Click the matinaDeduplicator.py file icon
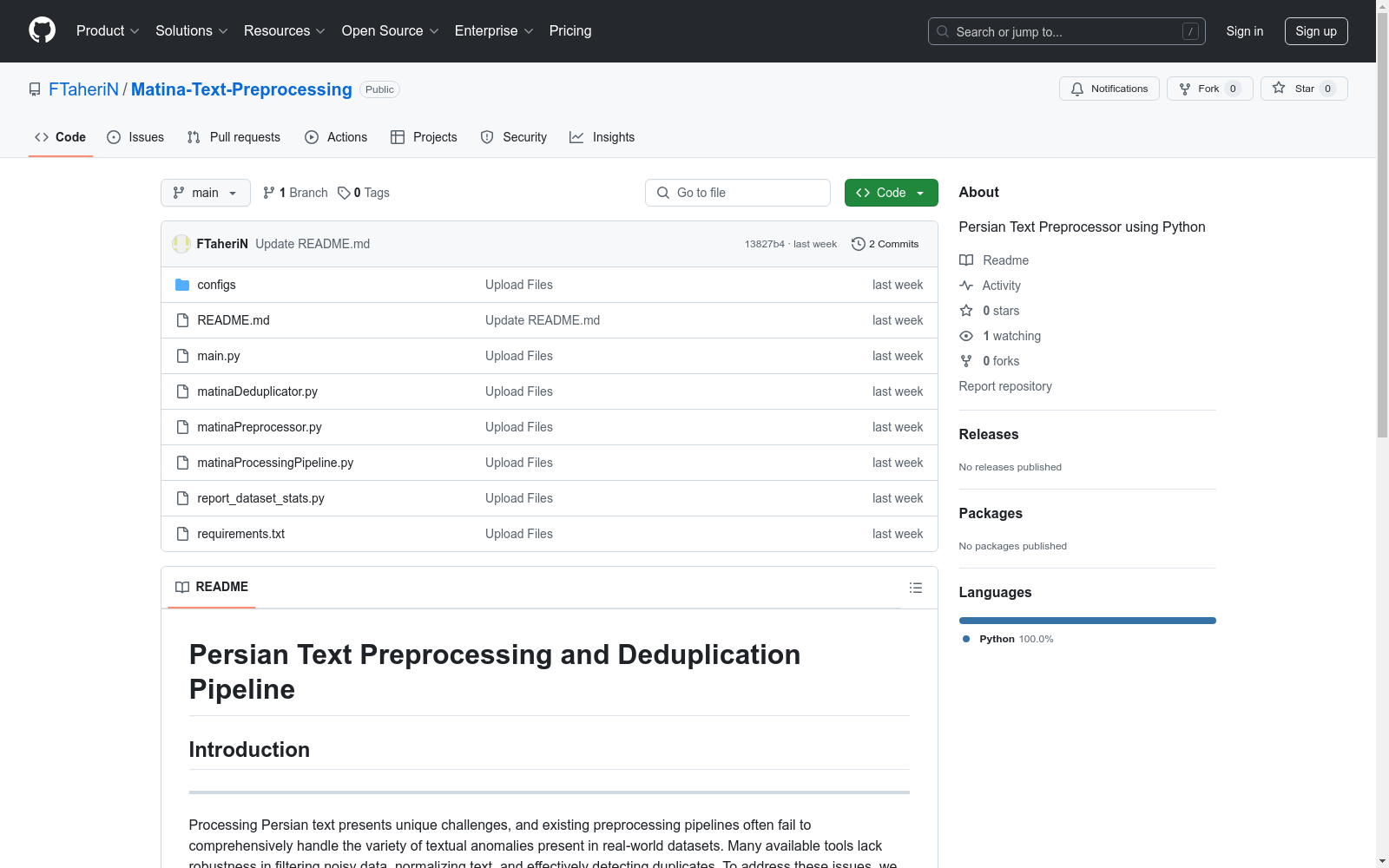Screen dimensions: 1389x868 [182, 391]
